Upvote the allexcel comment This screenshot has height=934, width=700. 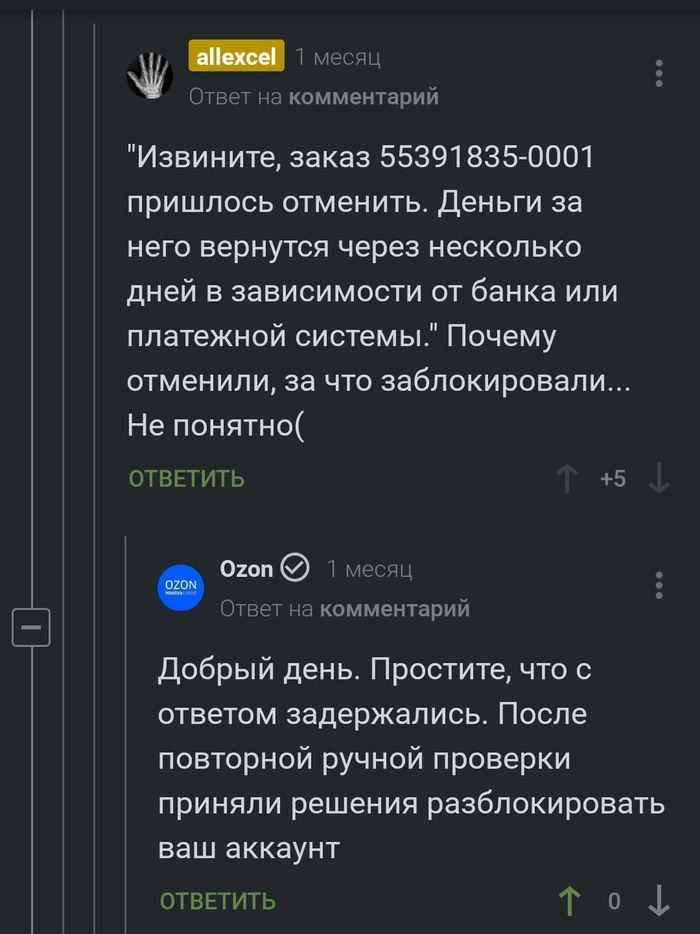pos(568,479)
